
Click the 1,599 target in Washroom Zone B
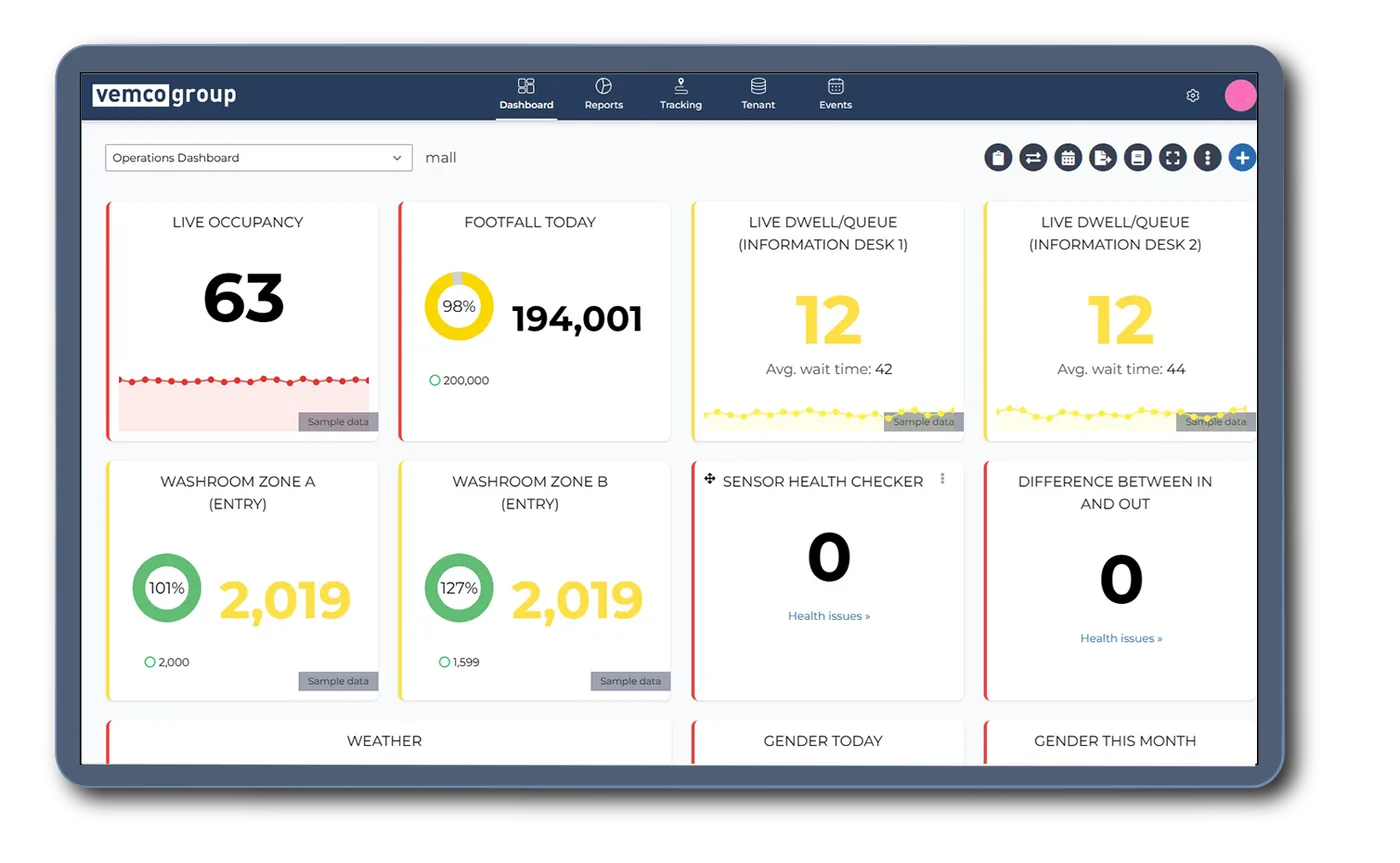click(459, 662)
